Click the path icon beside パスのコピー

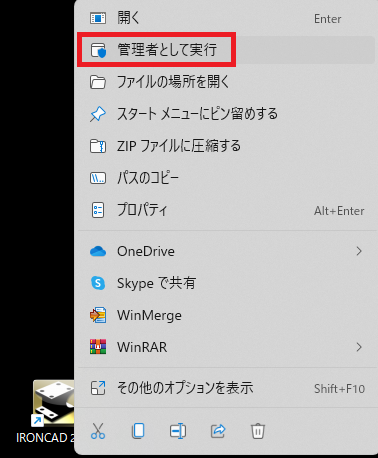[98, 178]
